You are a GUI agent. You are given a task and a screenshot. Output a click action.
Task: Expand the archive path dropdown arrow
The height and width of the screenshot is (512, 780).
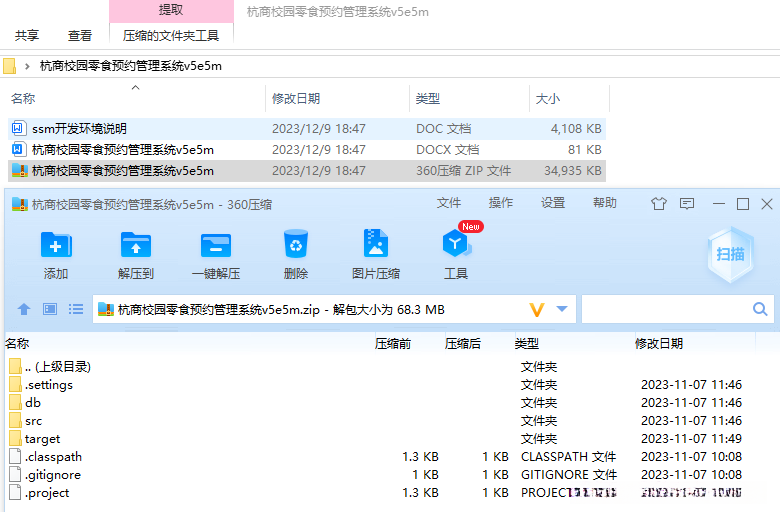[x=562, y=309]
